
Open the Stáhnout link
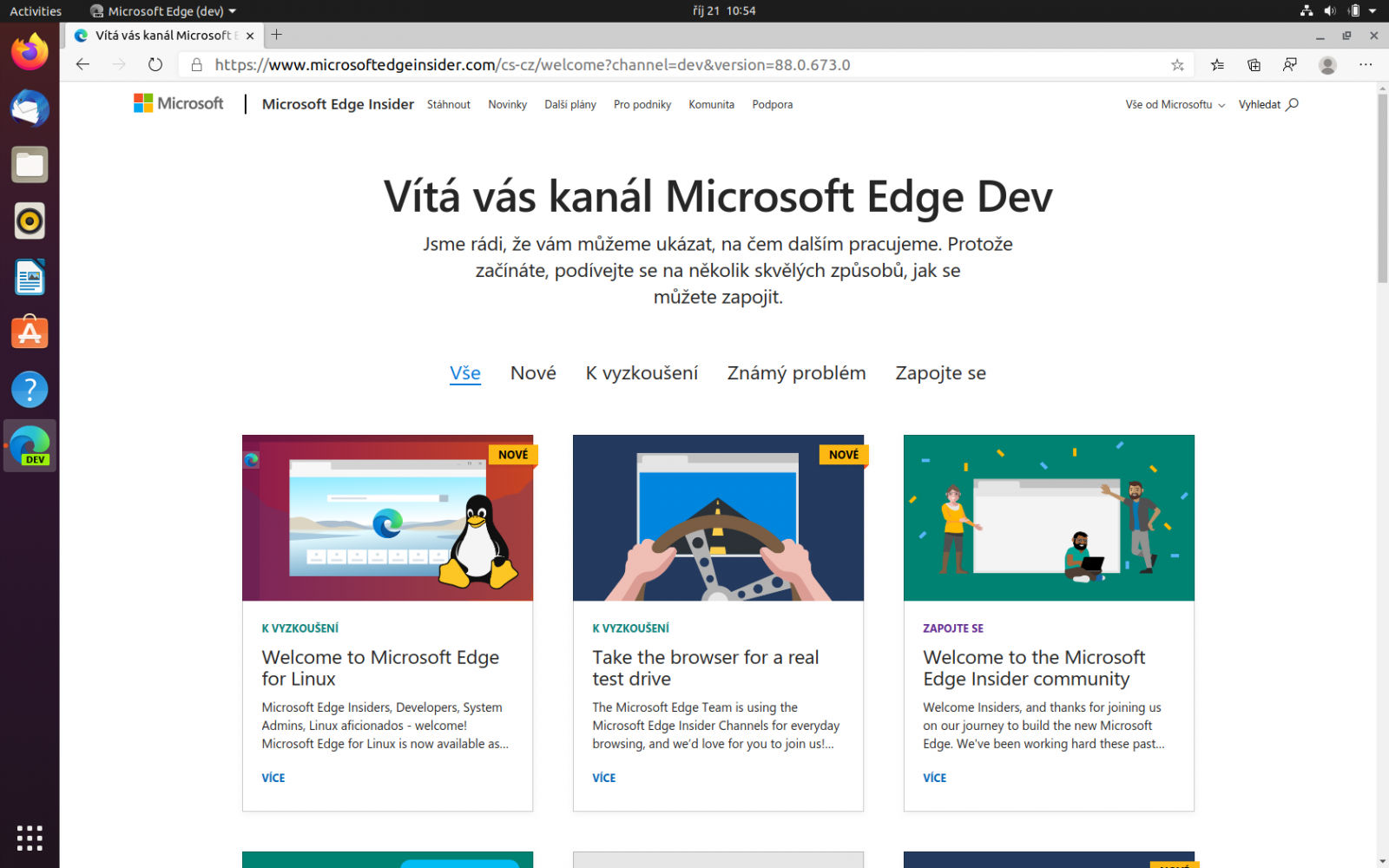coord(448,104)
